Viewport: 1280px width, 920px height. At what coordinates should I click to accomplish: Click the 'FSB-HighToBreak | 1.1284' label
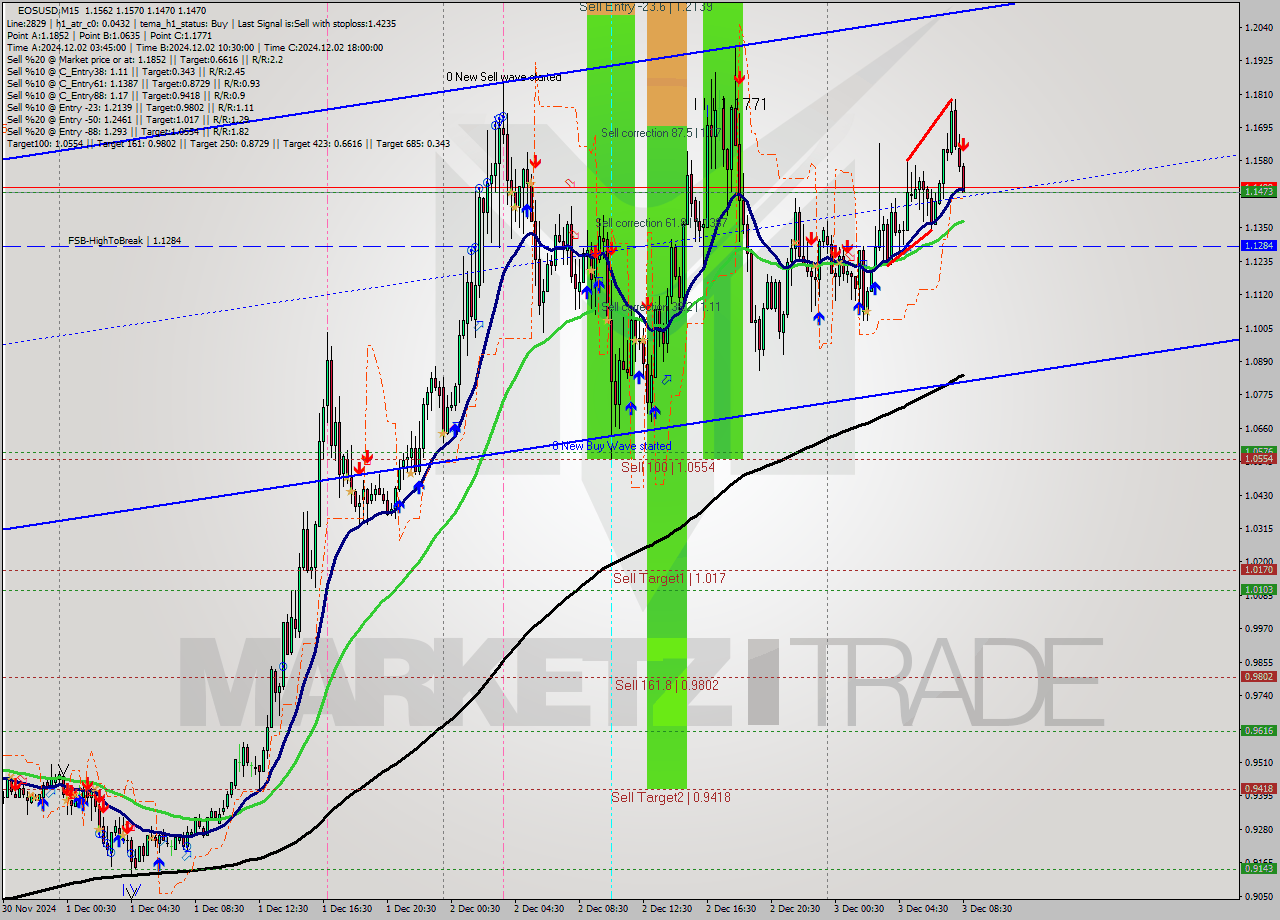point(124,241)
